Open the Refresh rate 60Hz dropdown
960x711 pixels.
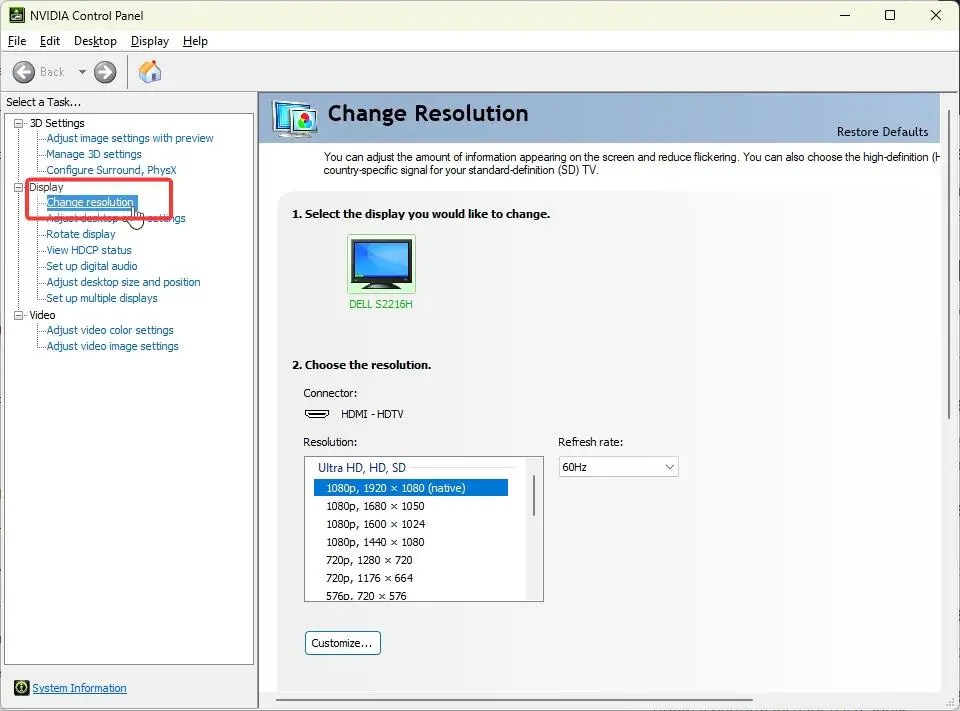click(618, 467)
